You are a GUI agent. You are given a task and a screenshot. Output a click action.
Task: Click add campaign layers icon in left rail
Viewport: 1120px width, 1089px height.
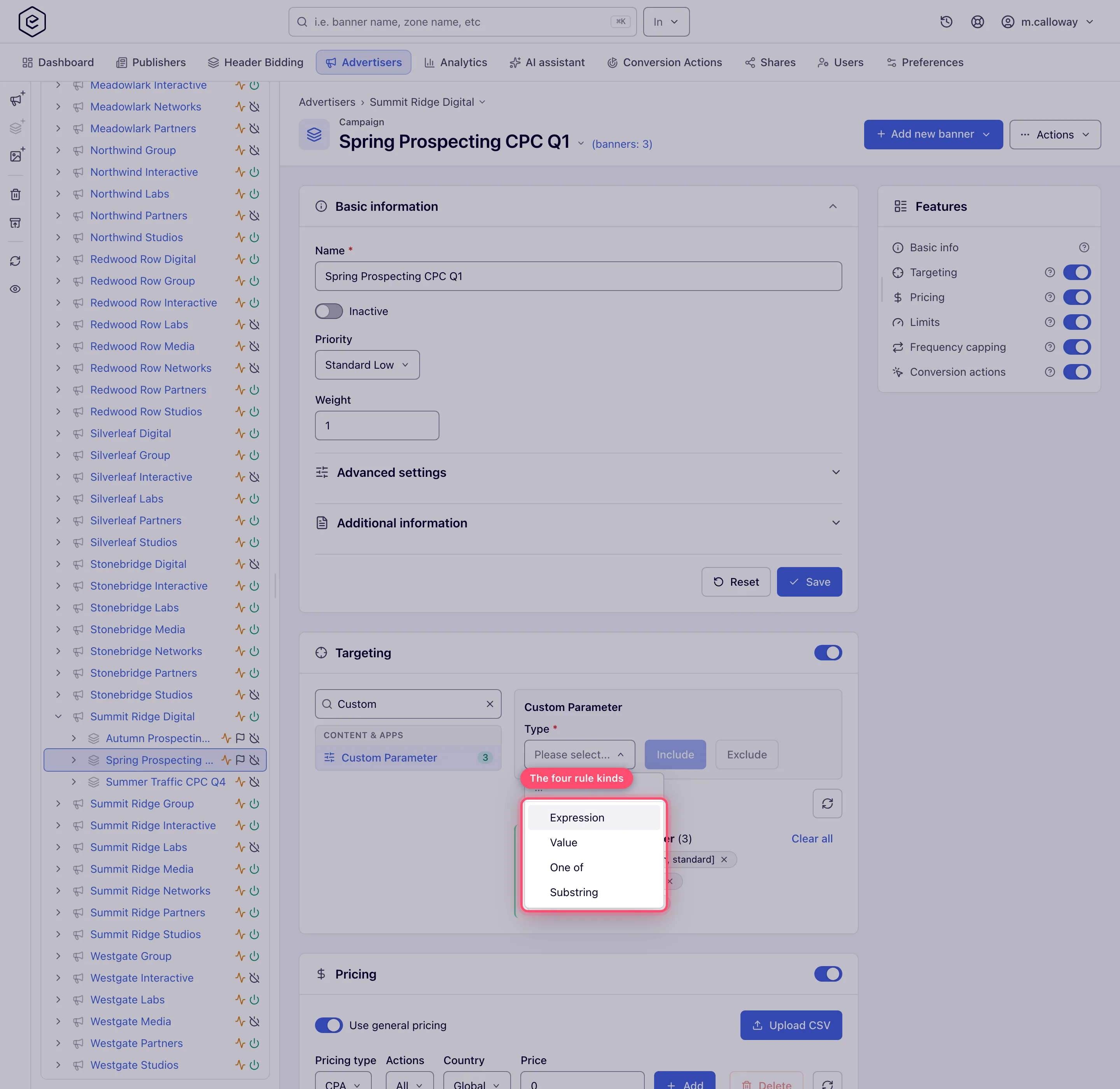click(x=17, y=127)
